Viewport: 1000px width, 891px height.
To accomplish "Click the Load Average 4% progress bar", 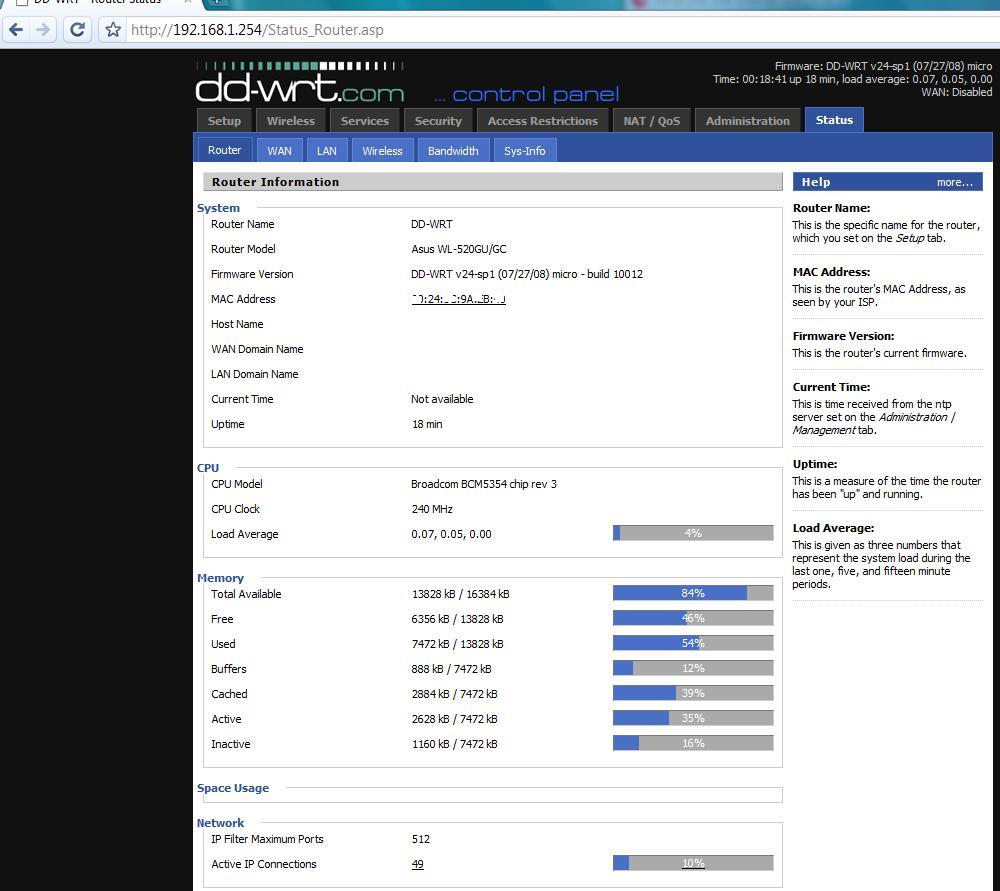I will [693, 533].
